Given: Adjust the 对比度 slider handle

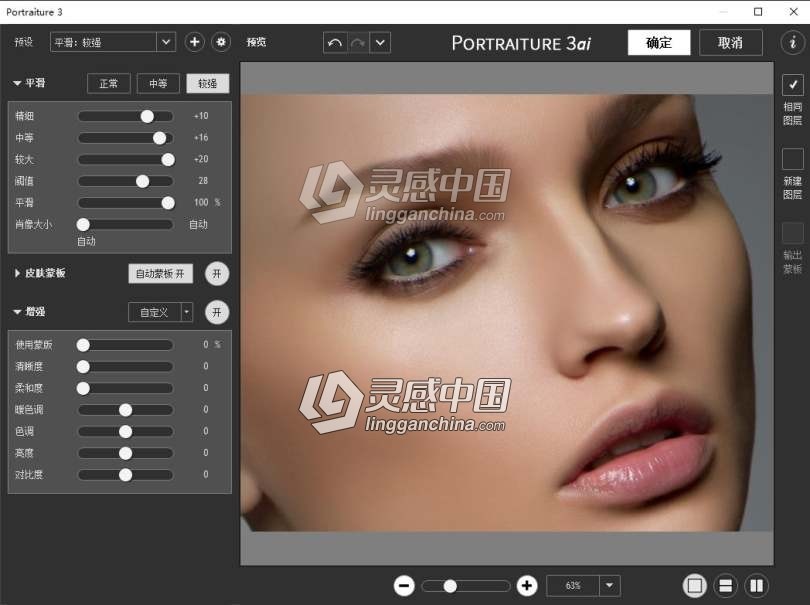Looking at the screenshot, I should (126, 475).
